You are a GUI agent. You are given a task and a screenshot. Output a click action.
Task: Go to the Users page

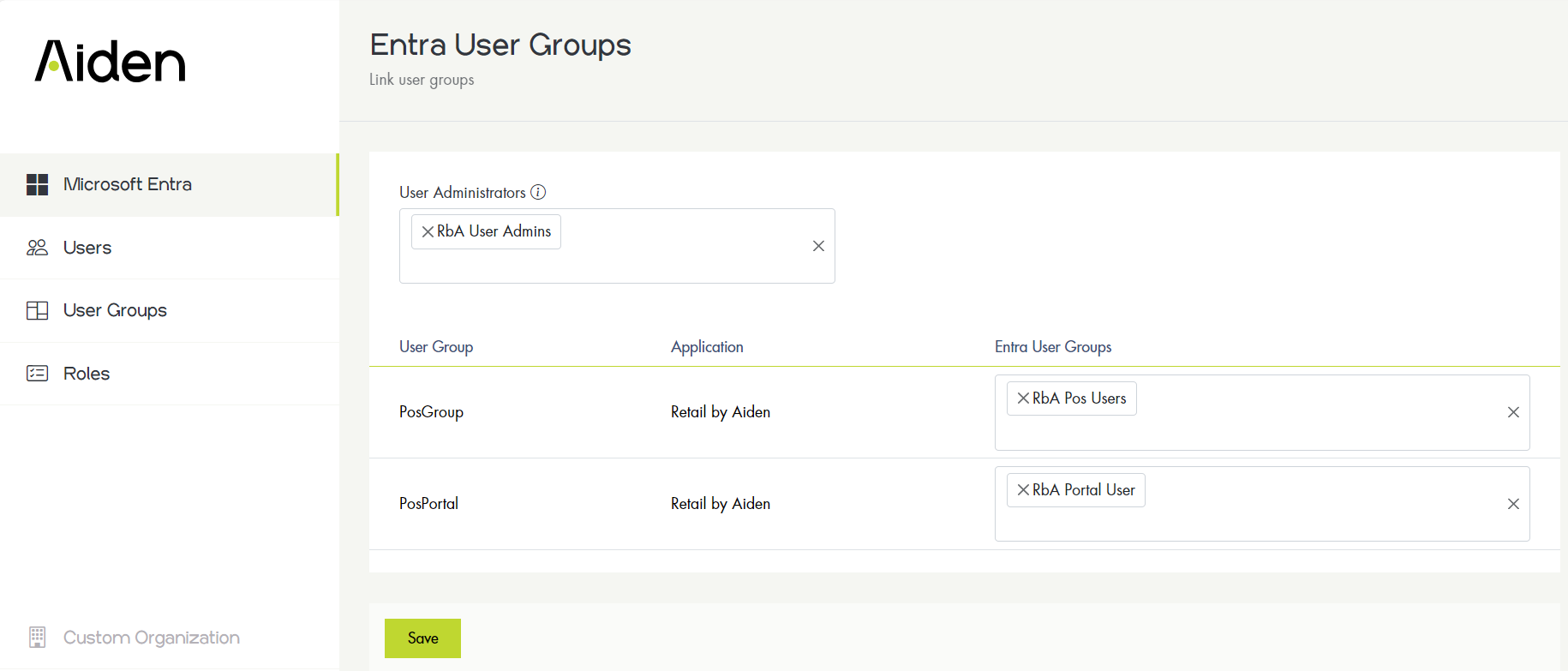pyautogui.click(x=170, y=248)
